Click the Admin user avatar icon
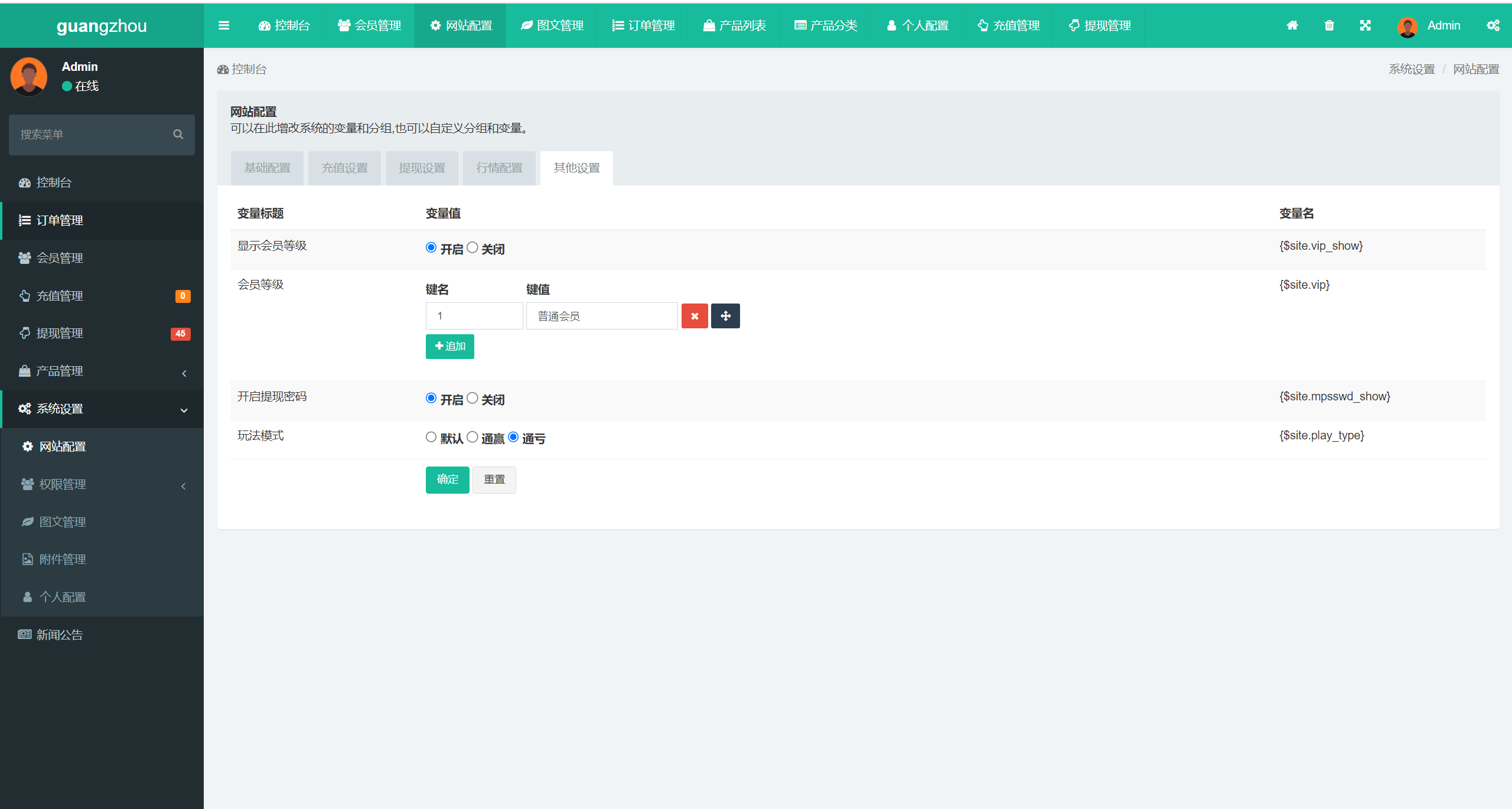The width and height of the screenshot is (1512, 809). click(1406, 25)
